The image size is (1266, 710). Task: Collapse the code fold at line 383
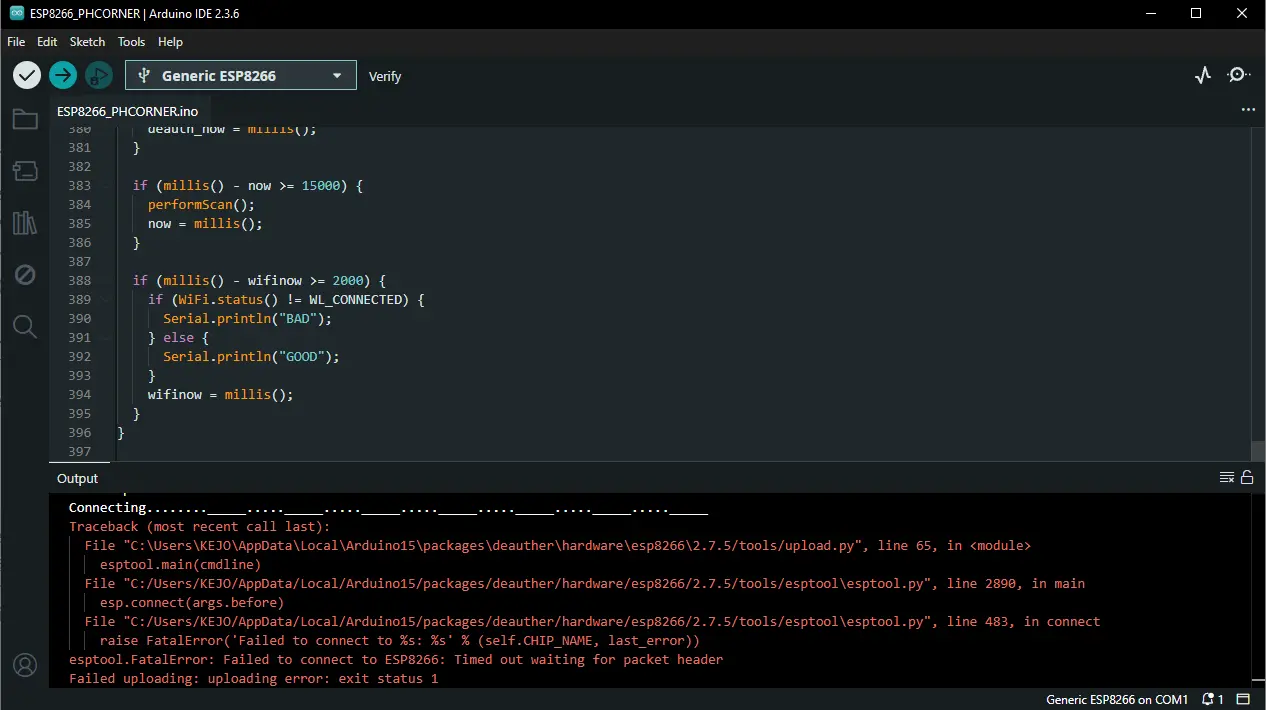105,186
